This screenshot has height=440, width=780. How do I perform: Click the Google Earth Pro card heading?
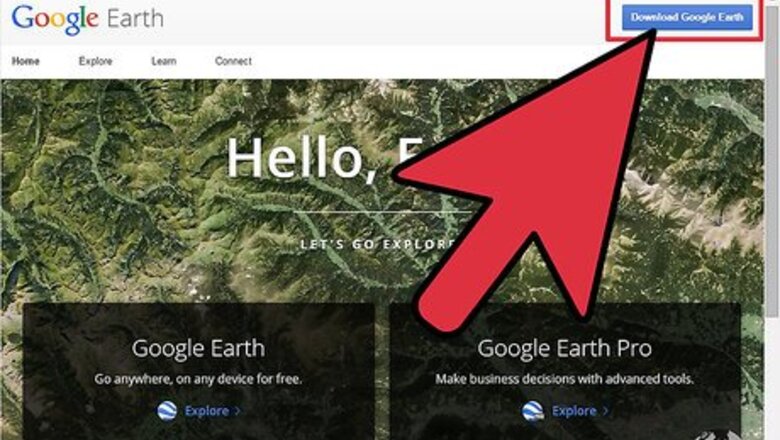[x=565, y=349]
